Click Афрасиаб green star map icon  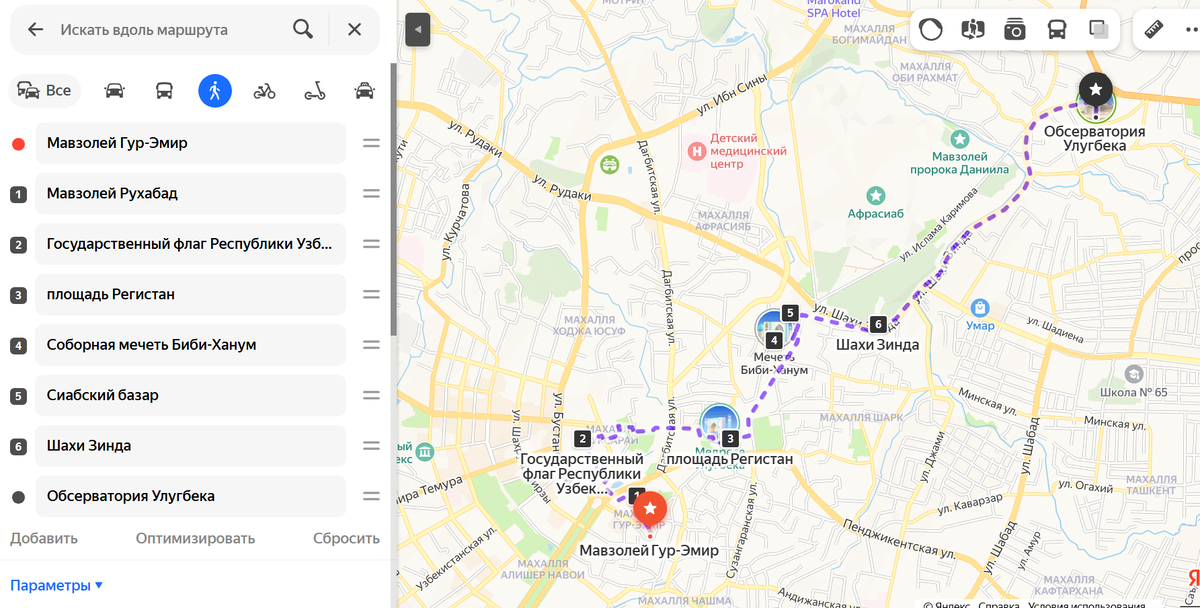877,194
